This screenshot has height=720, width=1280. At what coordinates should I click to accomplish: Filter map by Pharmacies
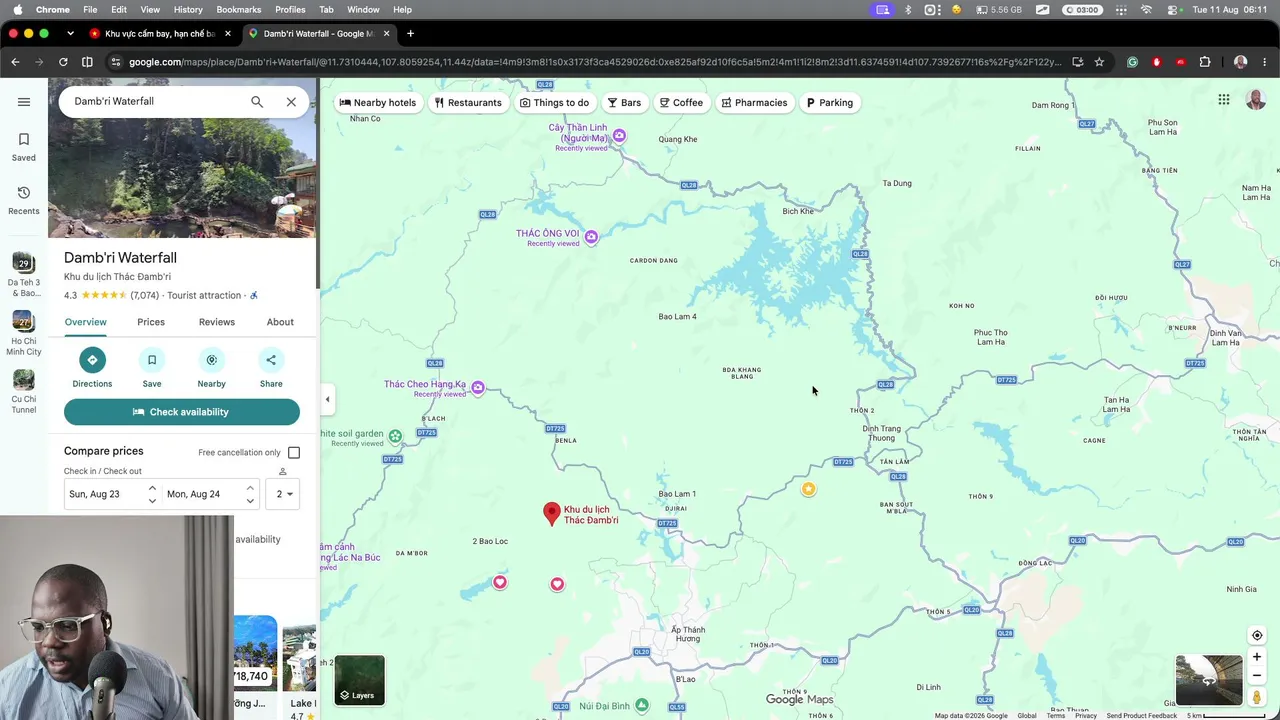pos(755,103)
